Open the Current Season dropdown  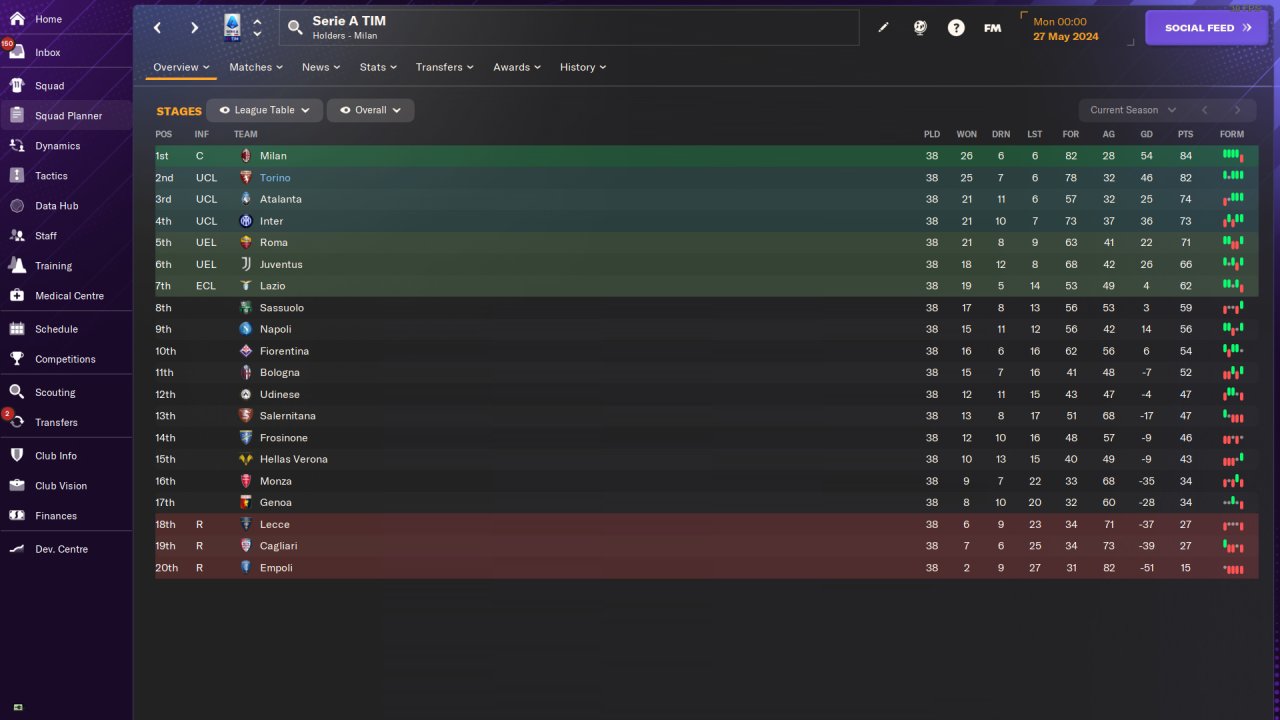pyautogui.click(x=1132, y=110)
